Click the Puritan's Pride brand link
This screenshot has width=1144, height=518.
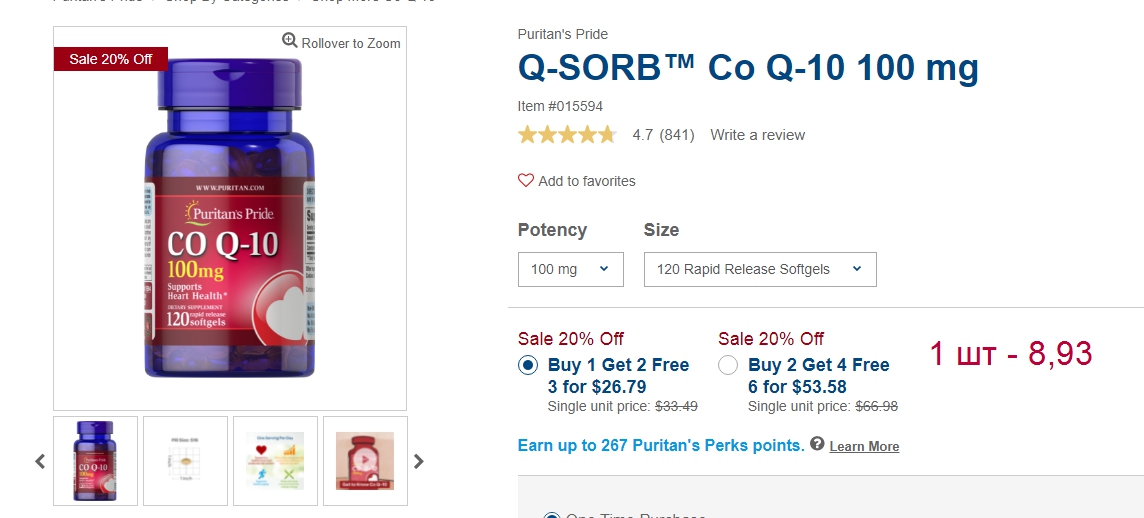(x=562, y=34)
